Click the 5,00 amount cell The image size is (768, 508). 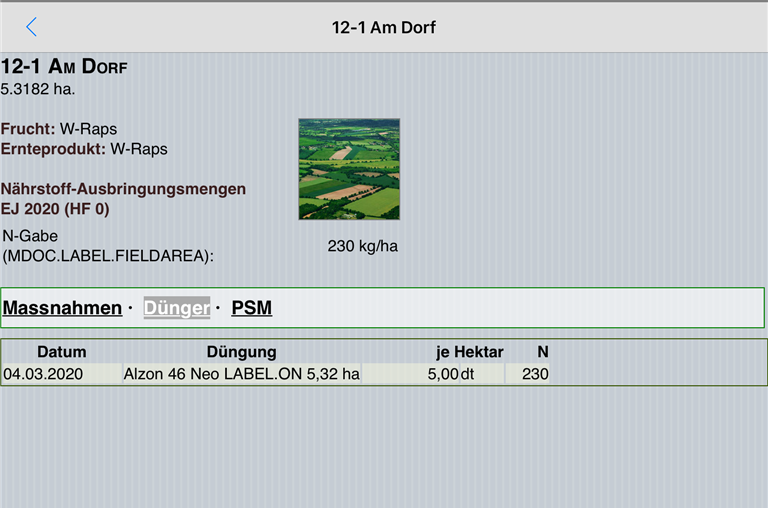pos(441,374)
